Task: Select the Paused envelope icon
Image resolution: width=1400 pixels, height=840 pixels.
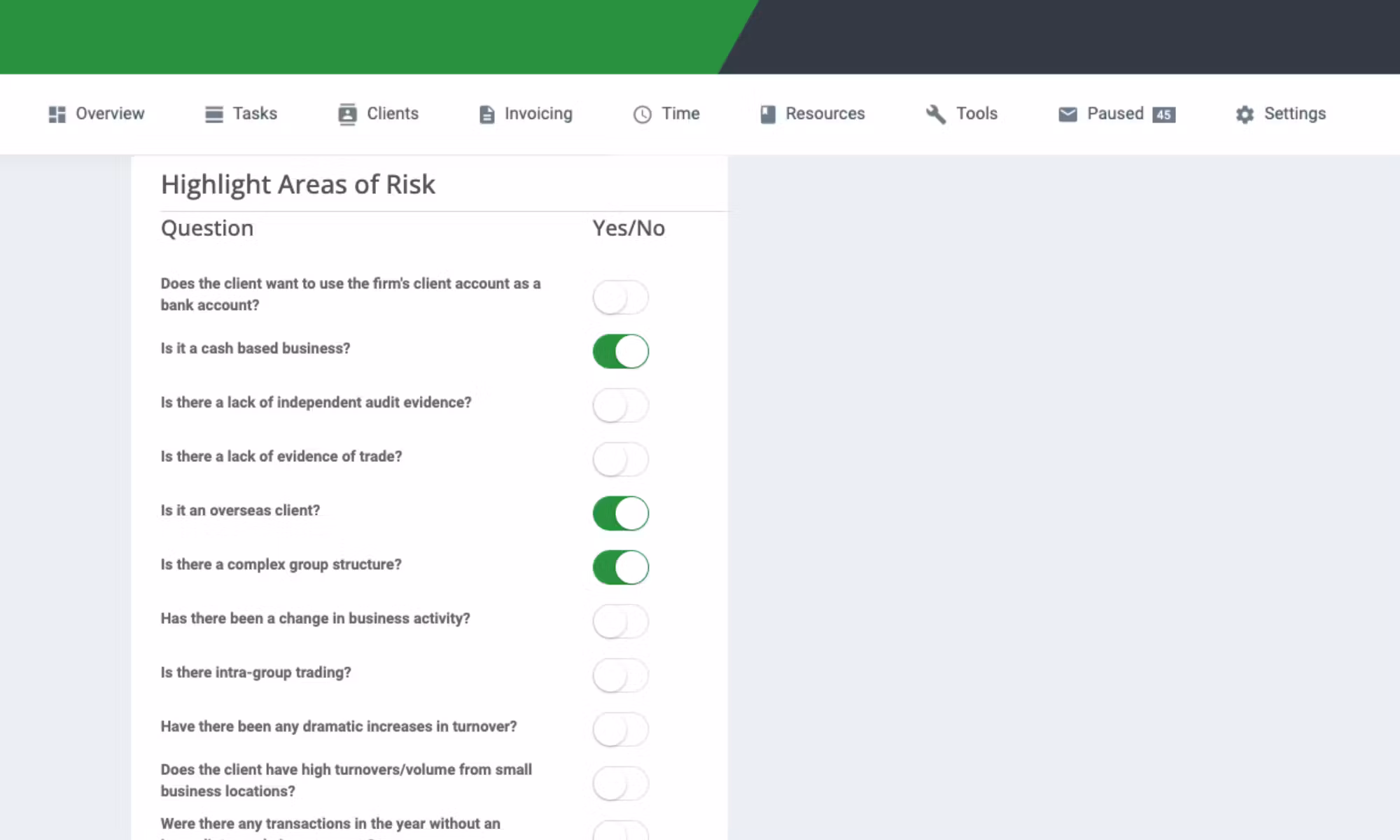Action: 1067,113
